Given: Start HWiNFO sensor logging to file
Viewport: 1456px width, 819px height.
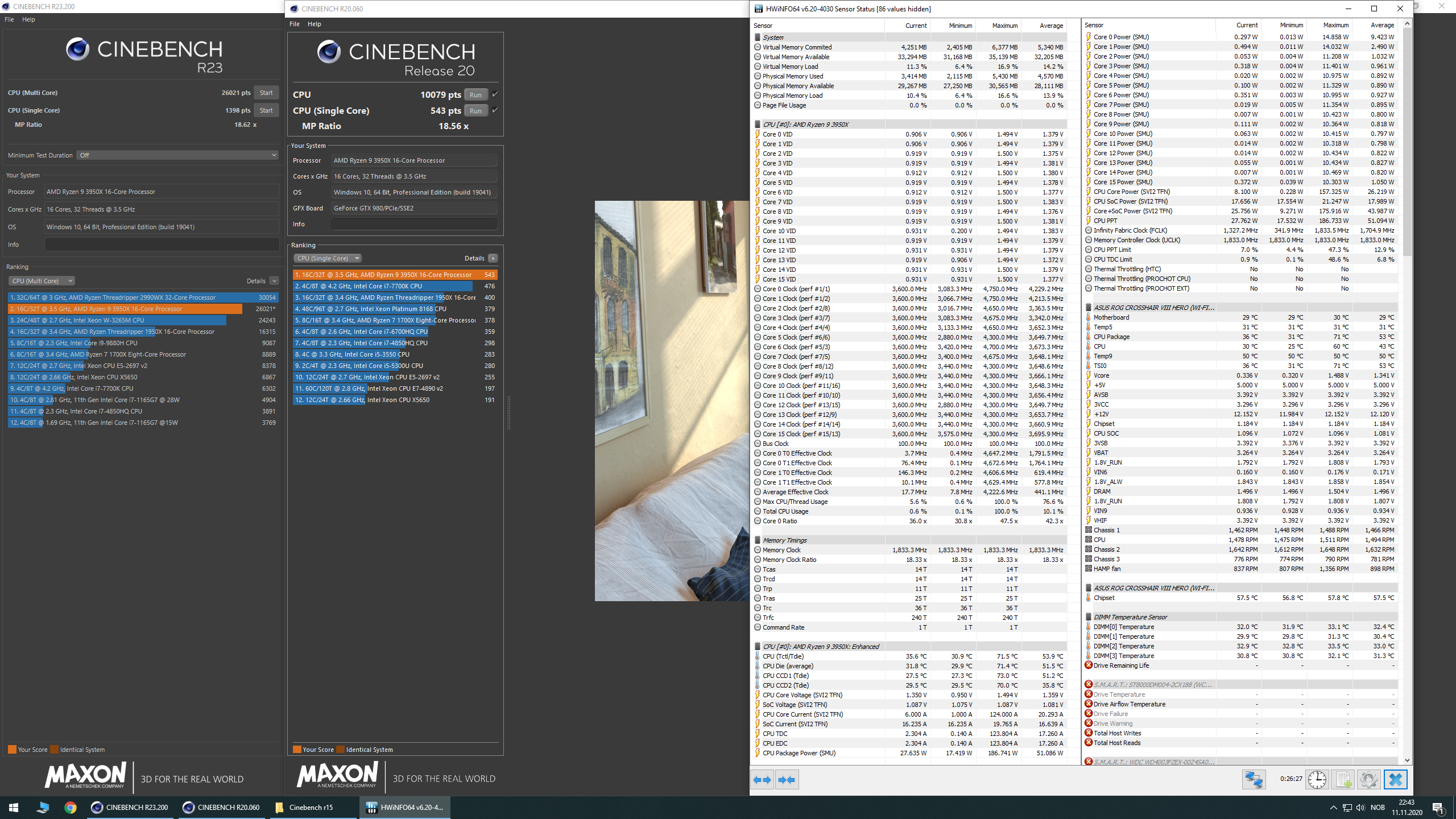Looking at the screenshot, I should coord(1342,779).
